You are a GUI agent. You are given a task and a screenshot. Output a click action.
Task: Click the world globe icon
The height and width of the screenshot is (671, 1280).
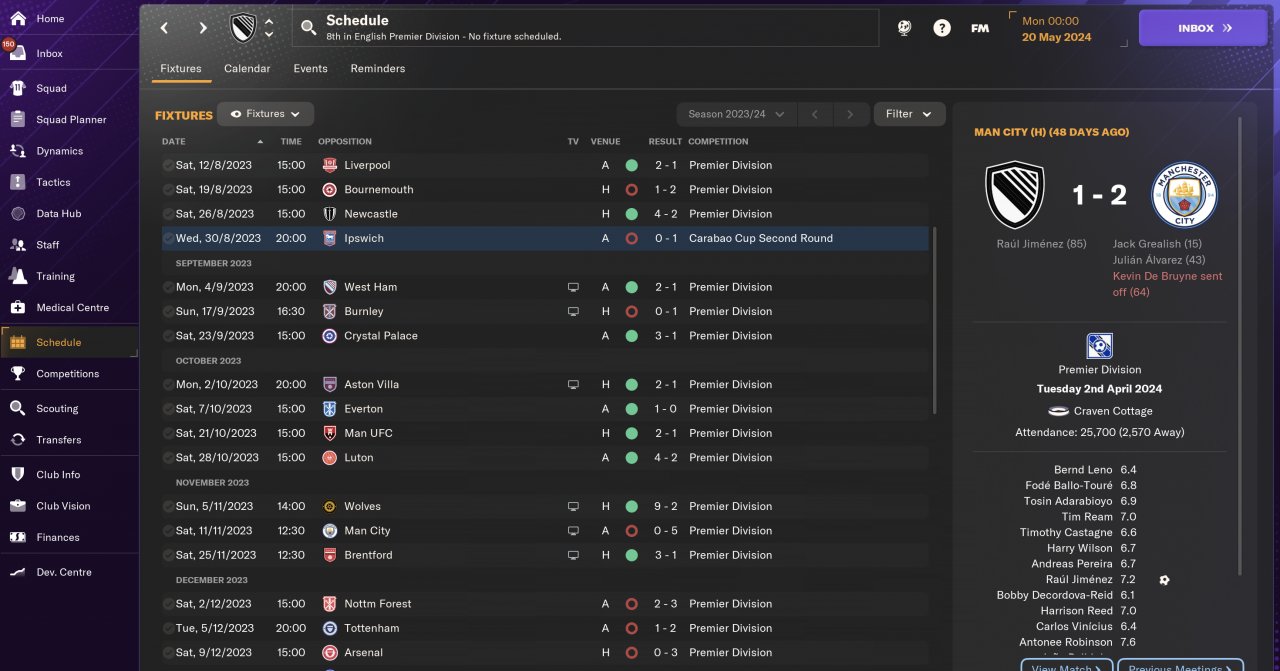pos(904,28)
